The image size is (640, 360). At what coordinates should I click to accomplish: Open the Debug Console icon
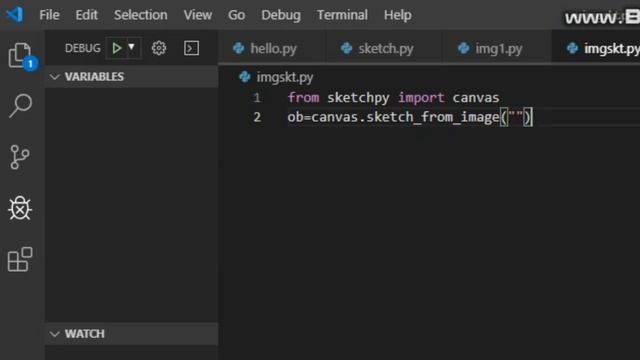click(191, 48)
